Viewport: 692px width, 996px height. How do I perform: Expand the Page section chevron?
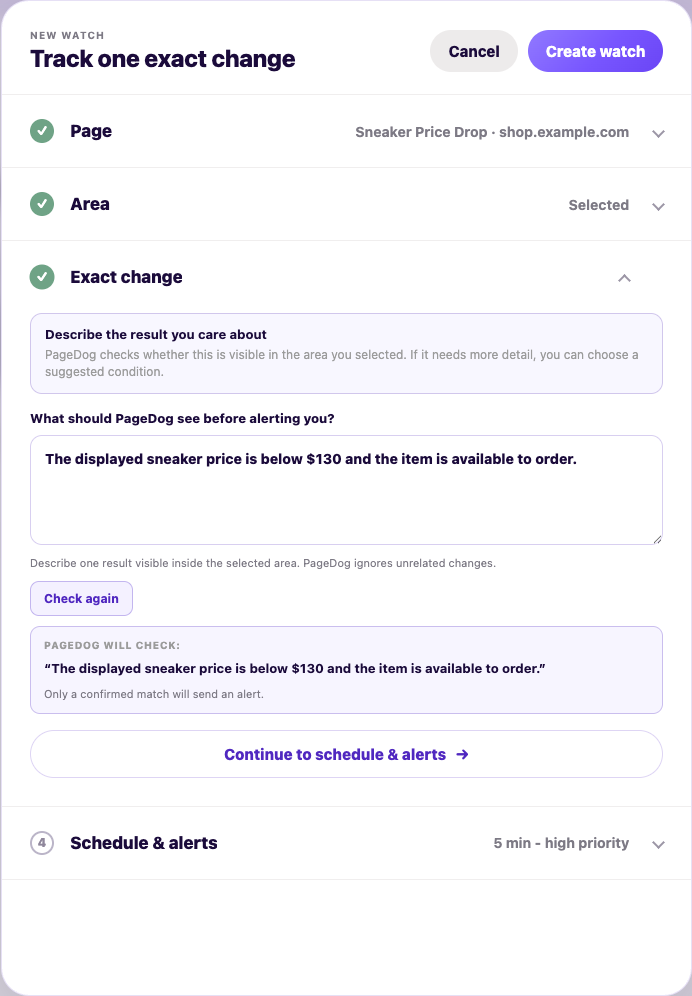click(x=658, y=133)
